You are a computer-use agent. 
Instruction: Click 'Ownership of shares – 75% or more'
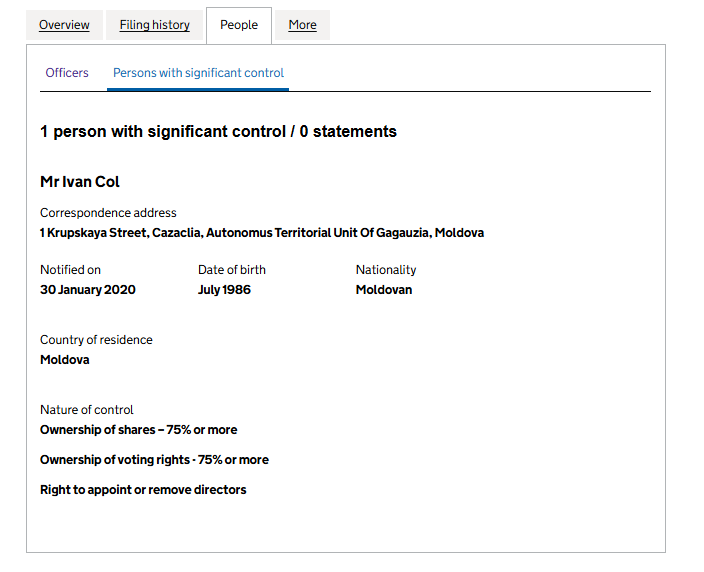pyautogui.click(x=138, y=430)
